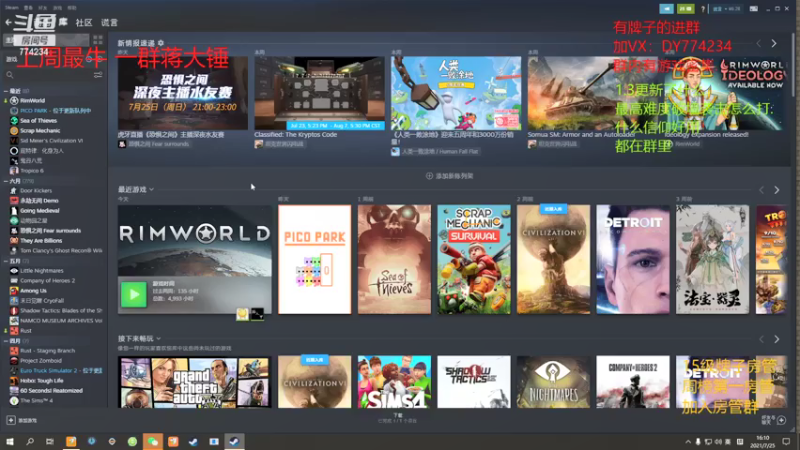
Task: Open Steam help question mark icon
Action: point(703,9)
